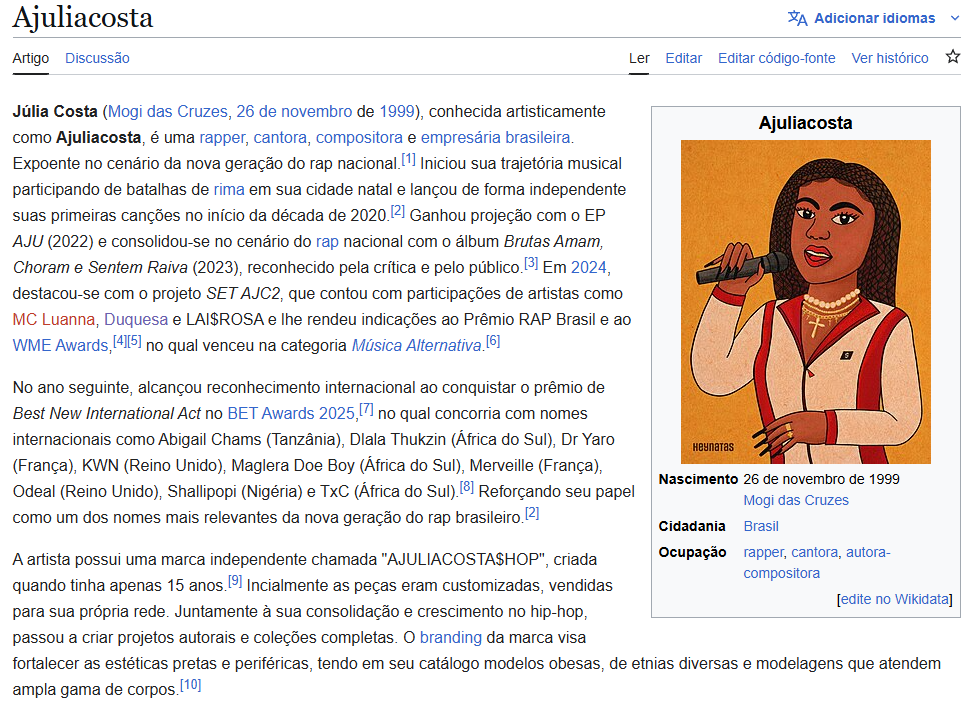Viewport: 977px width, 713px height.
Task: Select the Editar código-fonte tab
Action: tap(776, 58)
